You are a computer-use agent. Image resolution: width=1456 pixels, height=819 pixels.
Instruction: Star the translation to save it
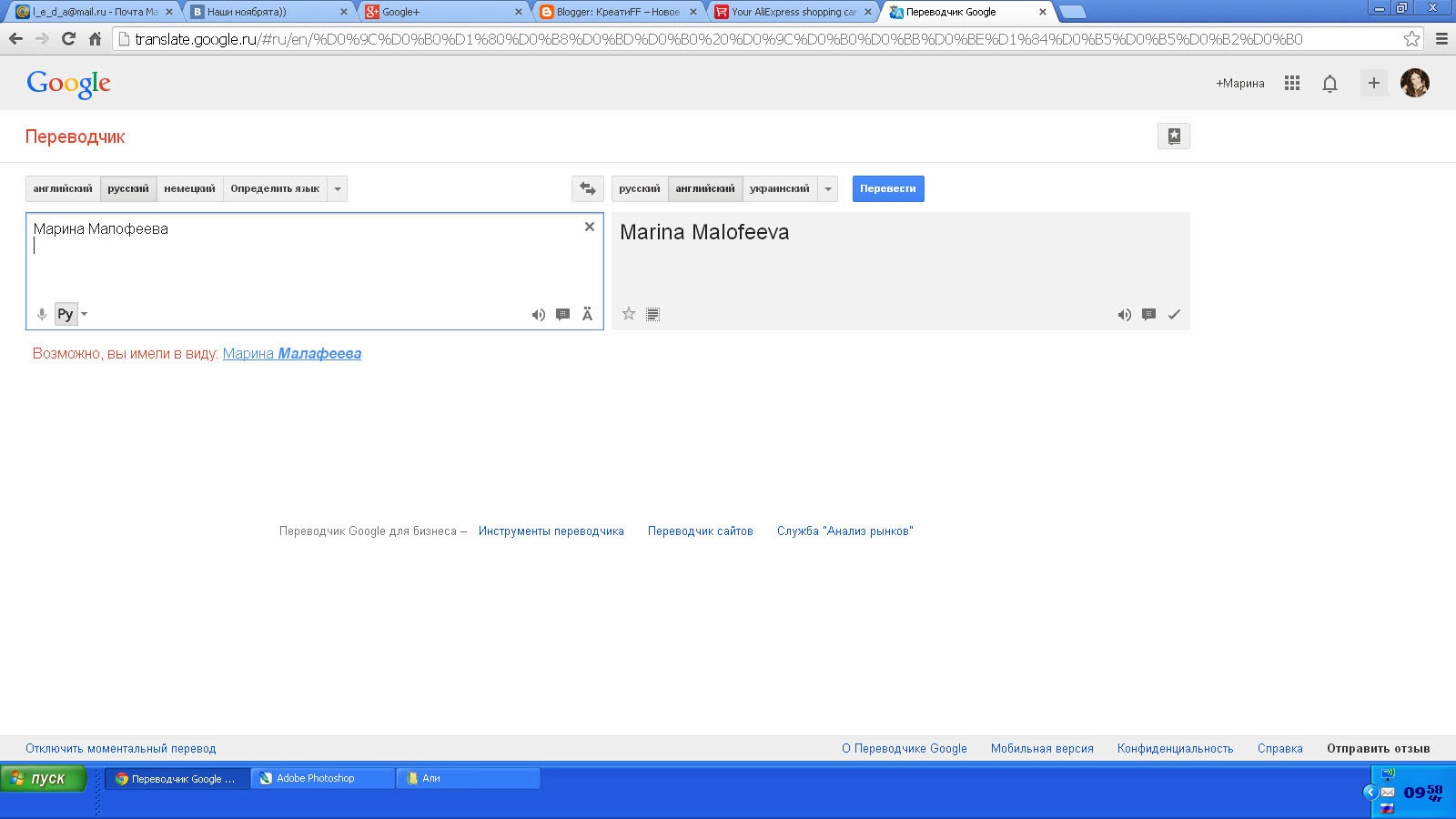coord(629,314)
